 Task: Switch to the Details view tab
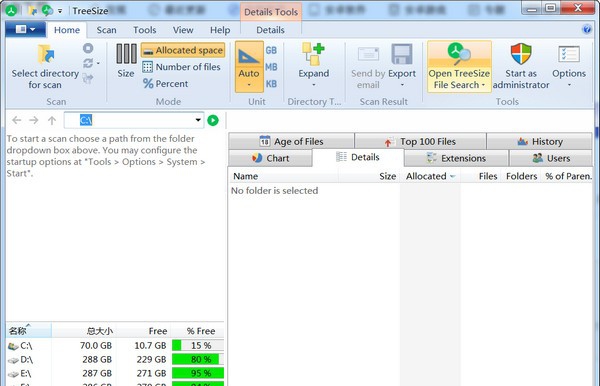(358, 157)
